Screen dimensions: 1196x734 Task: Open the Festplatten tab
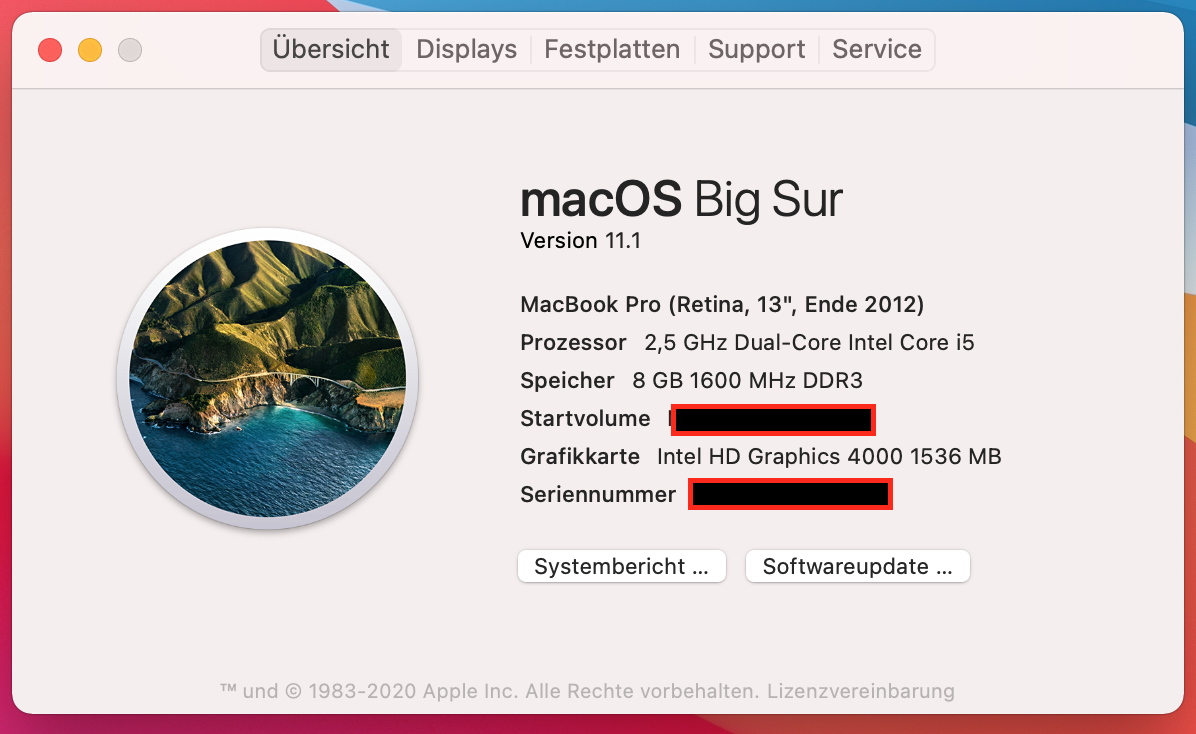[612, 49]
